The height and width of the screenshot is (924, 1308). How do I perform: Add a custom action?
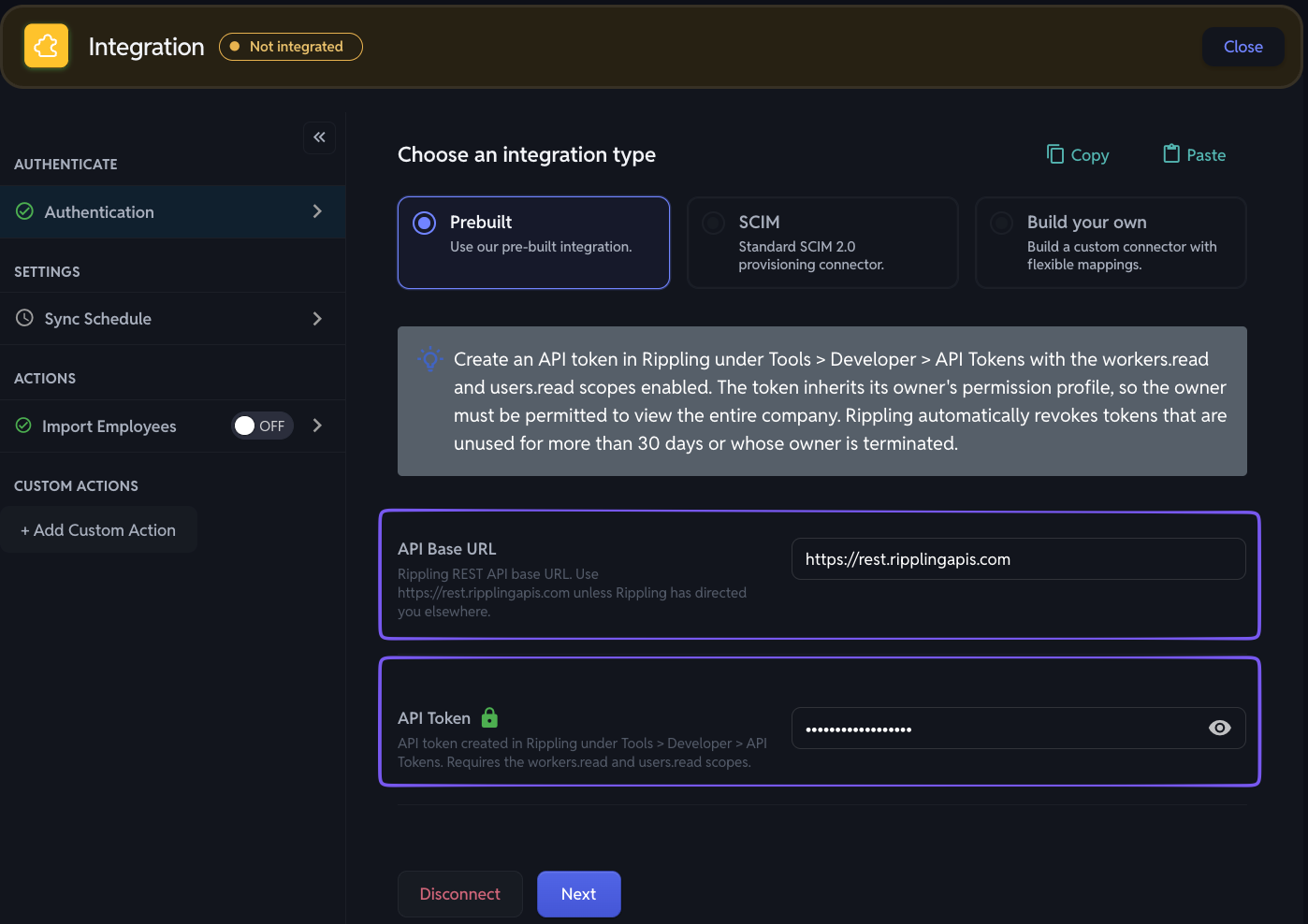[x=98, y=529]
